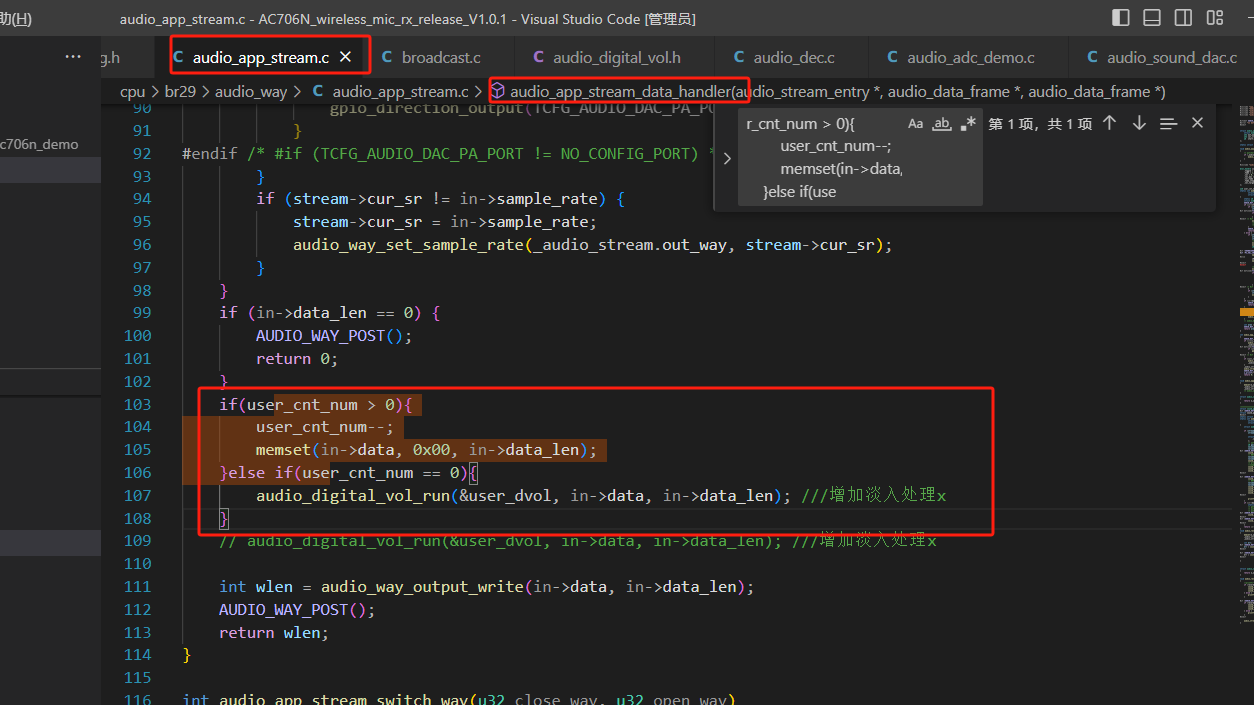The height and width of the screenshot is (705, 1254).
Task: Toggle primary side bar layout icon
Action: point(1121,18)
